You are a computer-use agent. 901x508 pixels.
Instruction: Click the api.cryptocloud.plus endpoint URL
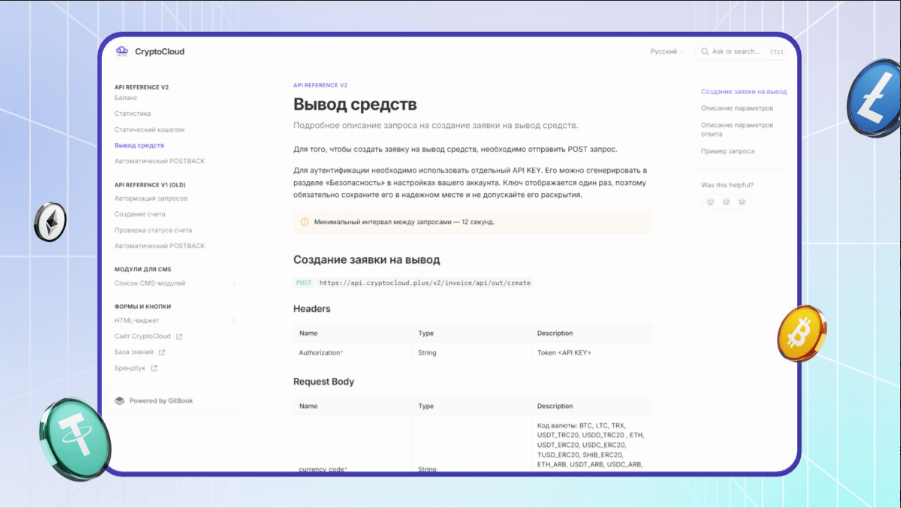425,283
